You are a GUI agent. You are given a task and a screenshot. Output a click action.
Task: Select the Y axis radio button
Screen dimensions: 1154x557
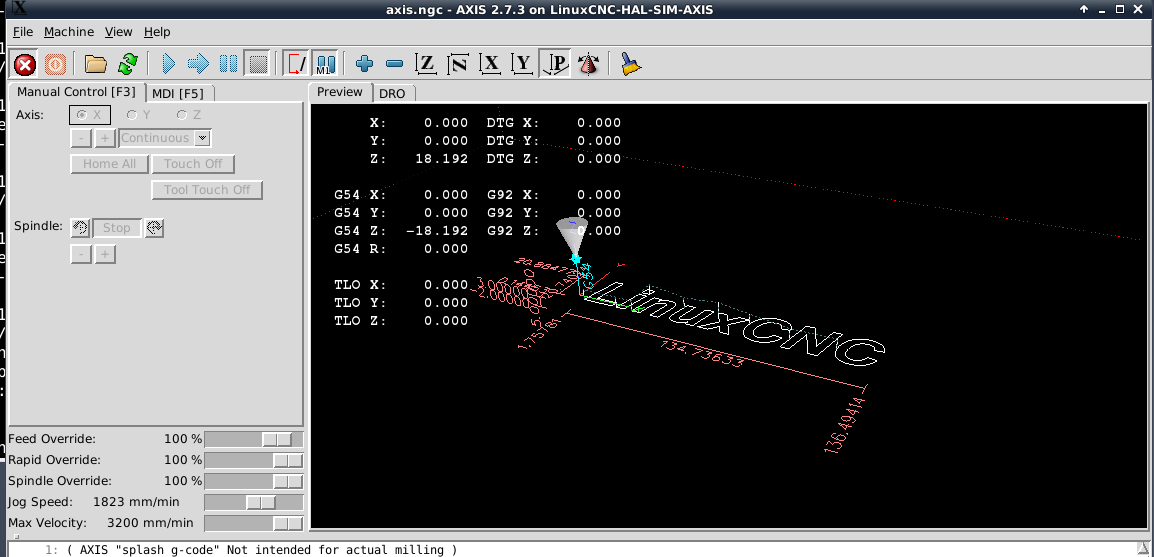click(138, 115)
